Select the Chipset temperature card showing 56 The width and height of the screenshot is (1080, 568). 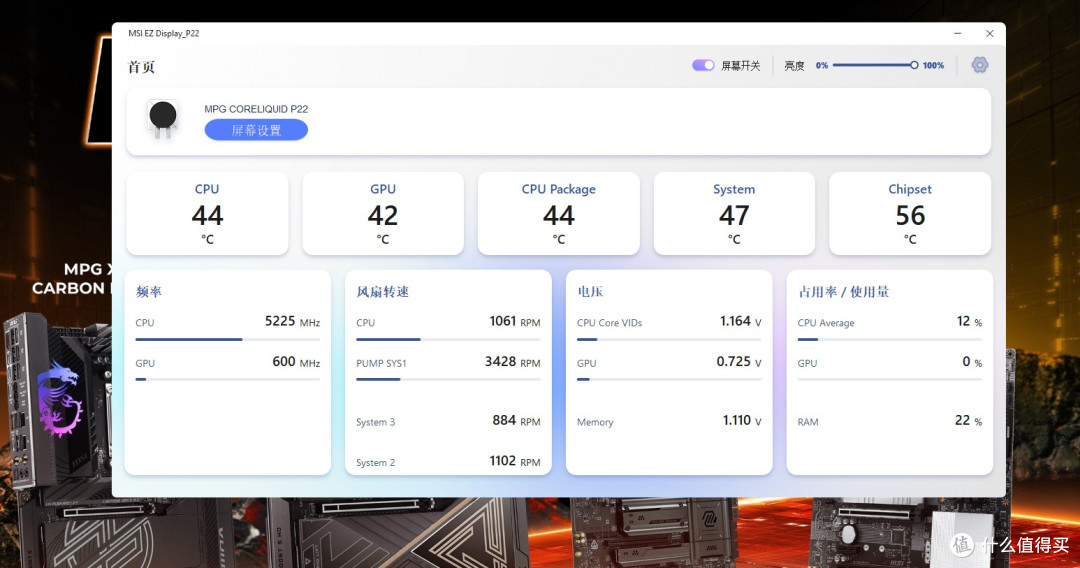(x=910, y=213)
